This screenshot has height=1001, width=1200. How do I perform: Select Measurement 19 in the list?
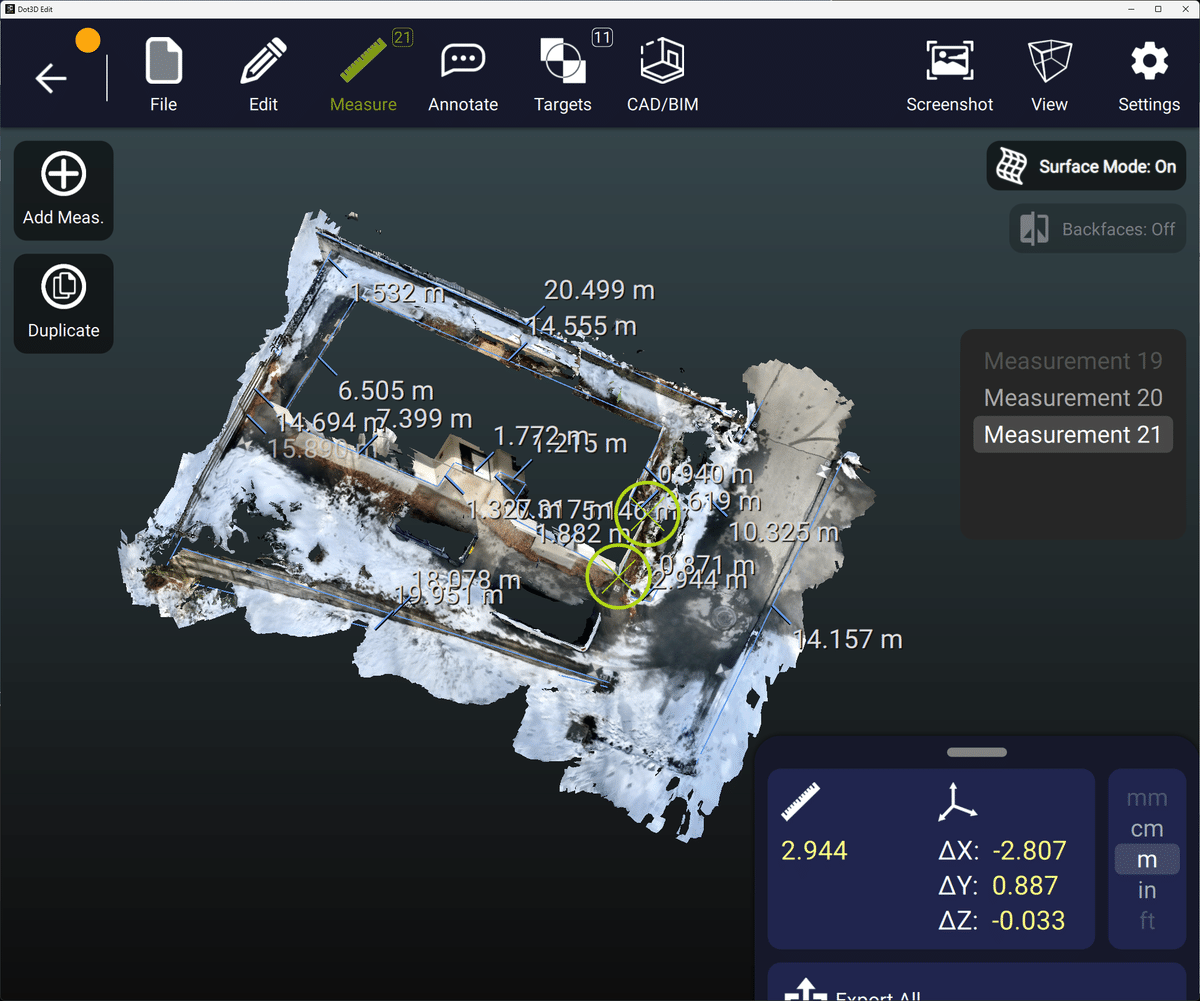click(1072, 360)
